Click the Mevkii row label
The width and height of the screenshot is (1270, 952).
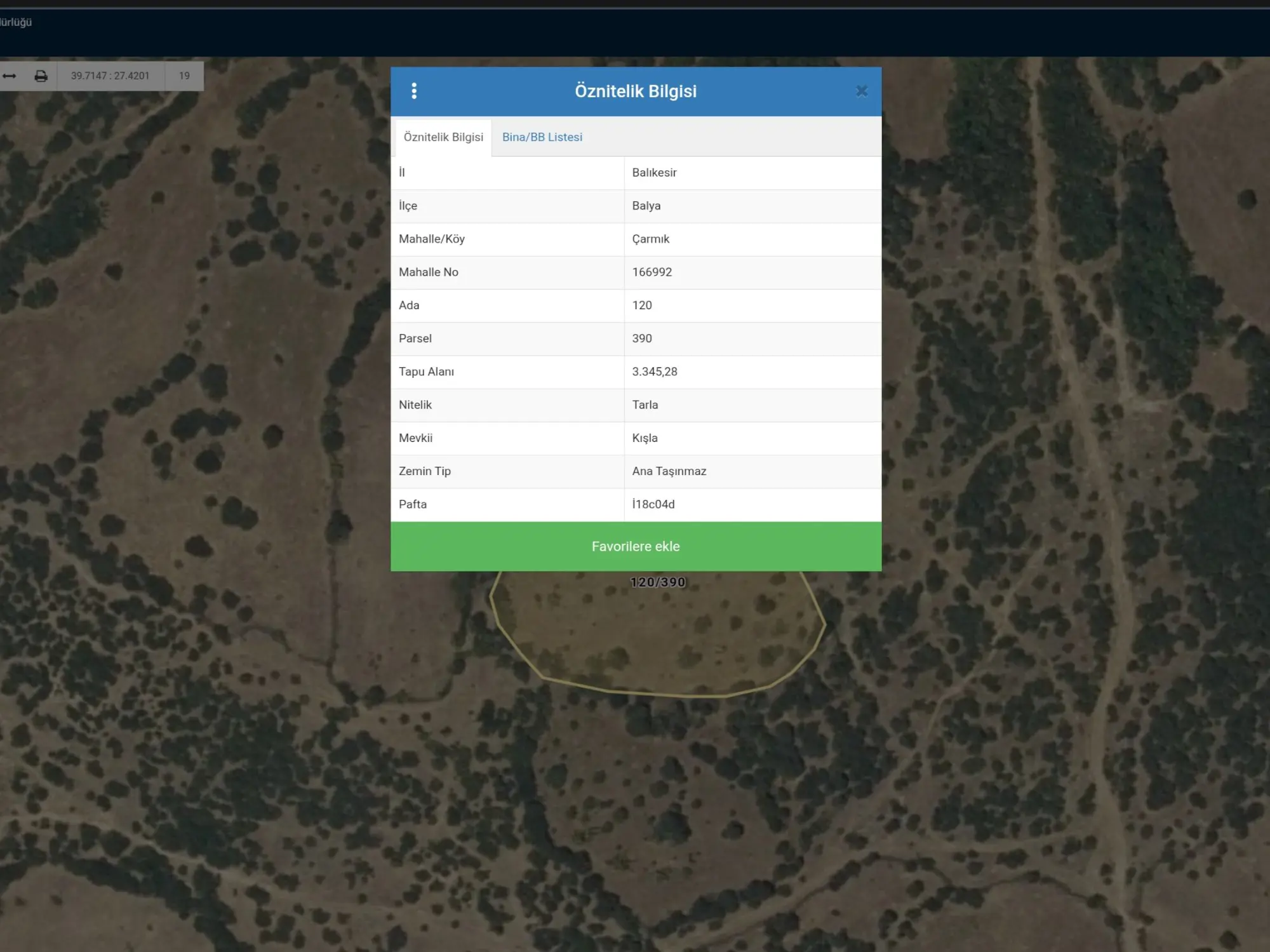(x=415, y=438)
